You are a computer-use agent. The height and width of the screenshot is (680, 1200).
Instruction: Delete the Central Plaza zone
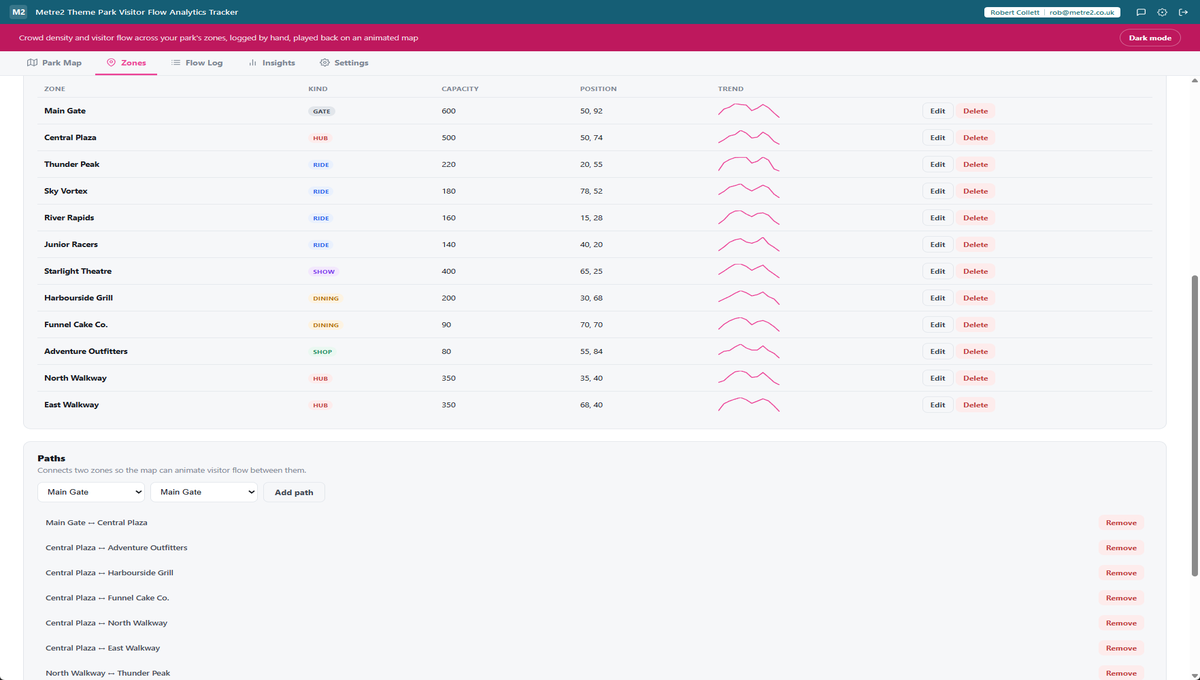pyautogui.click(x=975, y=138)
